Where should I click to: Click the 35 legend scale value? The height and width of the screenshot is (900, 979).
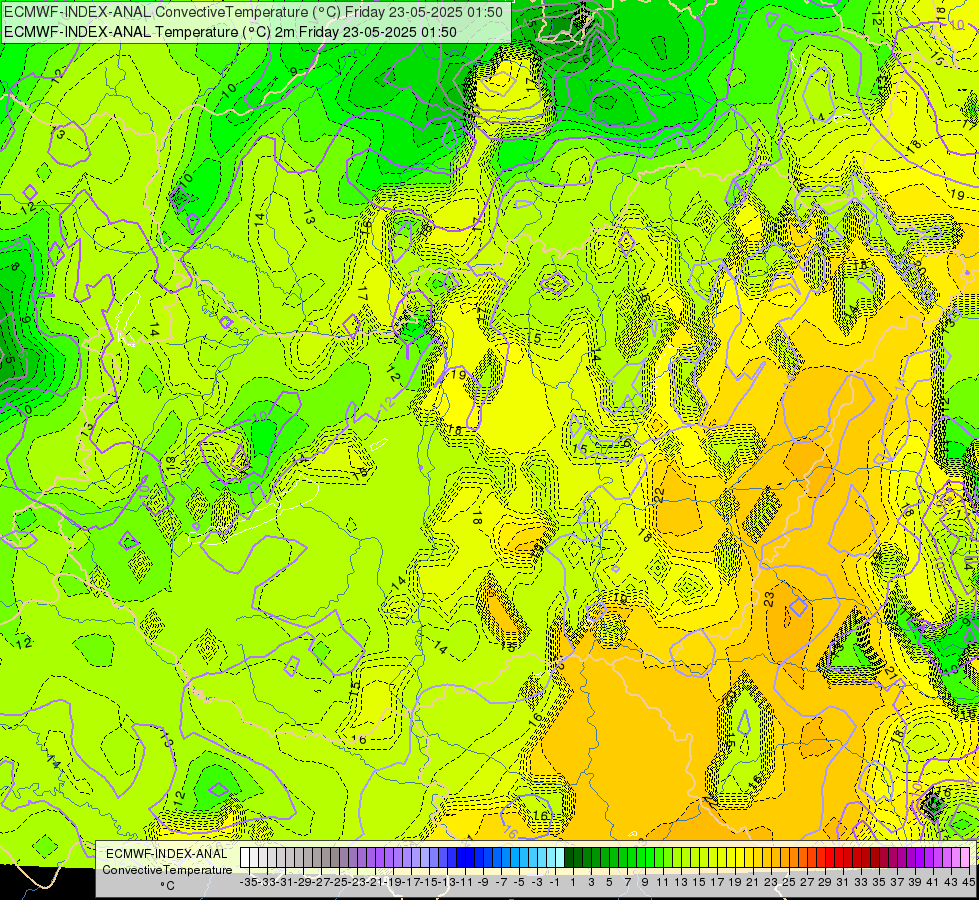pyautogui.click(x=879, y=882)
